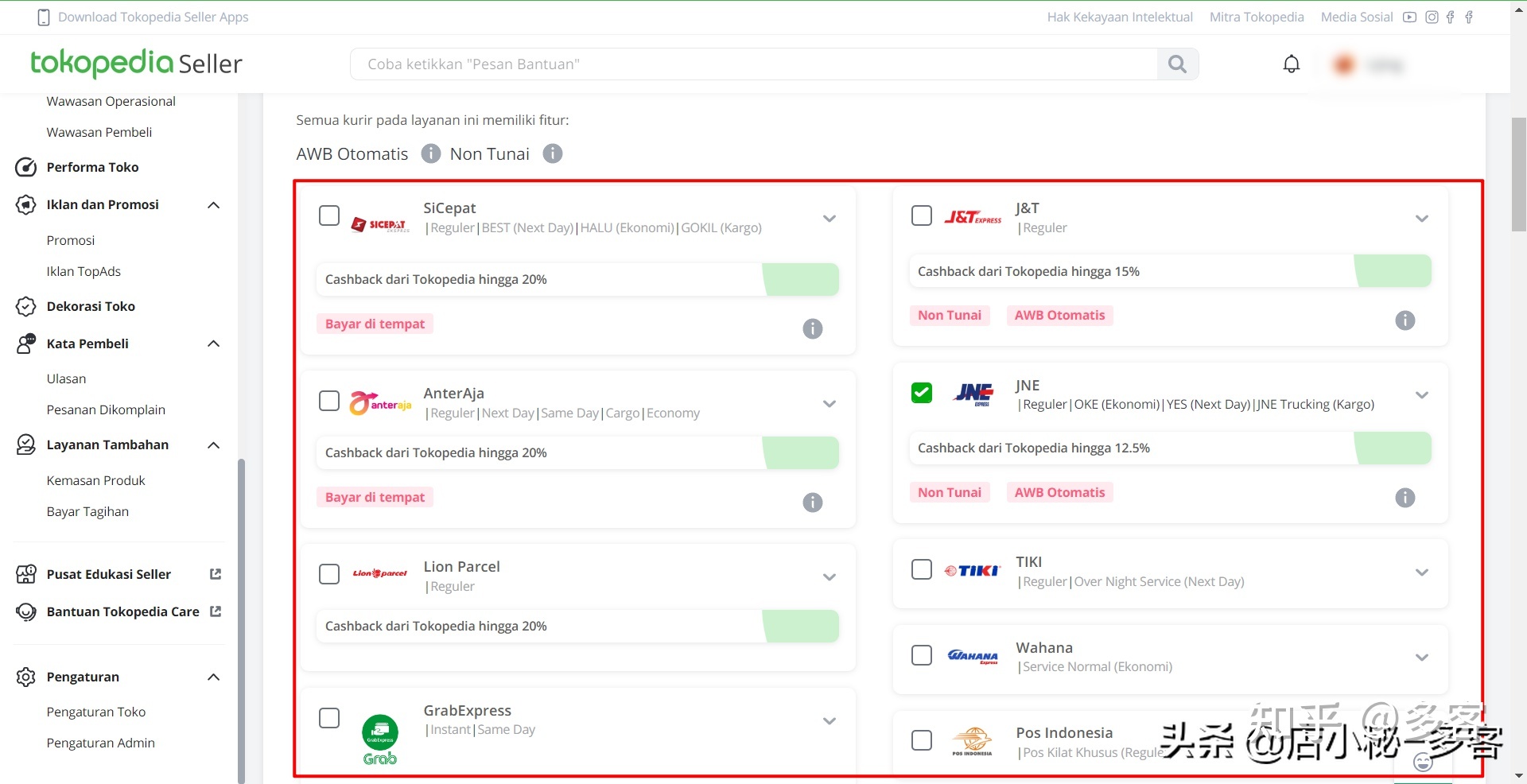Click info icon in JNE card
This screenshot has width=1527, height=784.
click(x=1405, y=498)
